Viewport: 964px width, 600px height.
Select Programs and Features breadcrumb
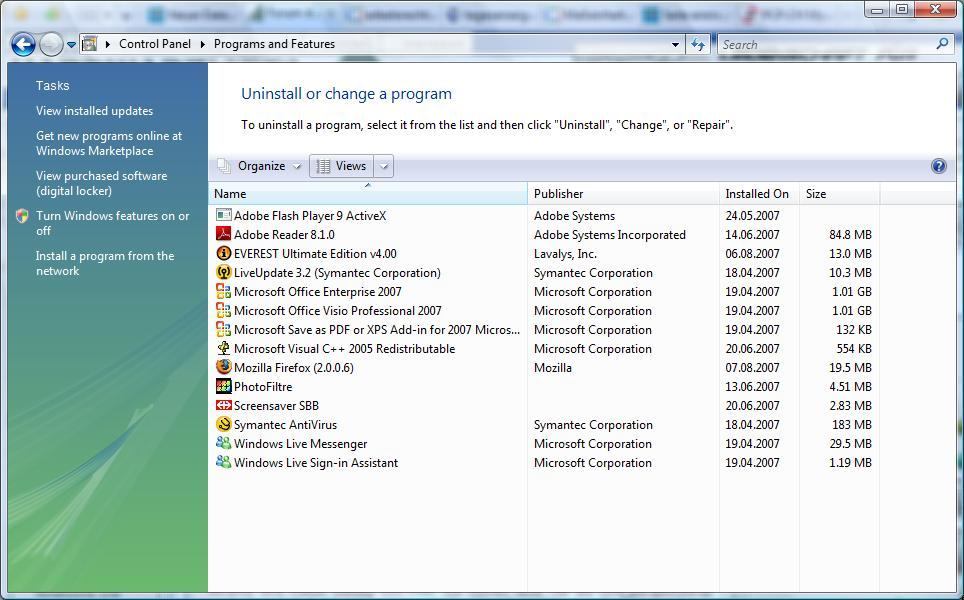[x=274, y=44]
